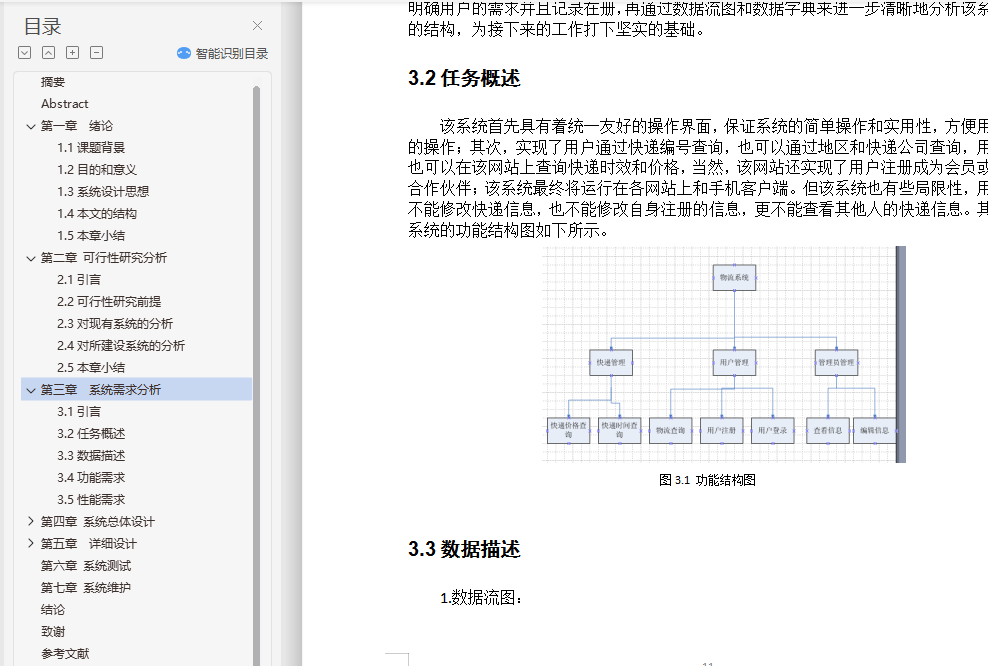Open 2.4 对所建设系统的分析 heading
Viewport: 988px width, 666px height.
click(121, 346)
